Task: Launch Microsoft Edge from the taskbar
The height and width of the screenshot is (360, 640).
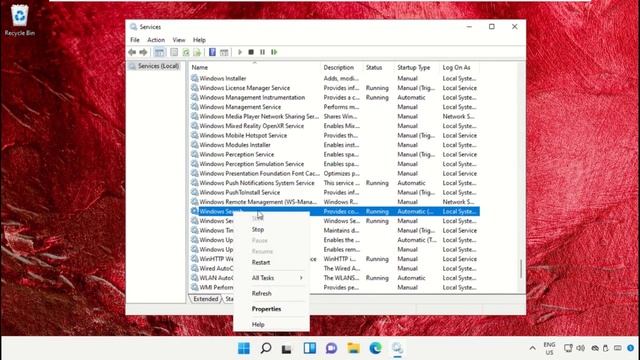Action: tap(376, 348)
